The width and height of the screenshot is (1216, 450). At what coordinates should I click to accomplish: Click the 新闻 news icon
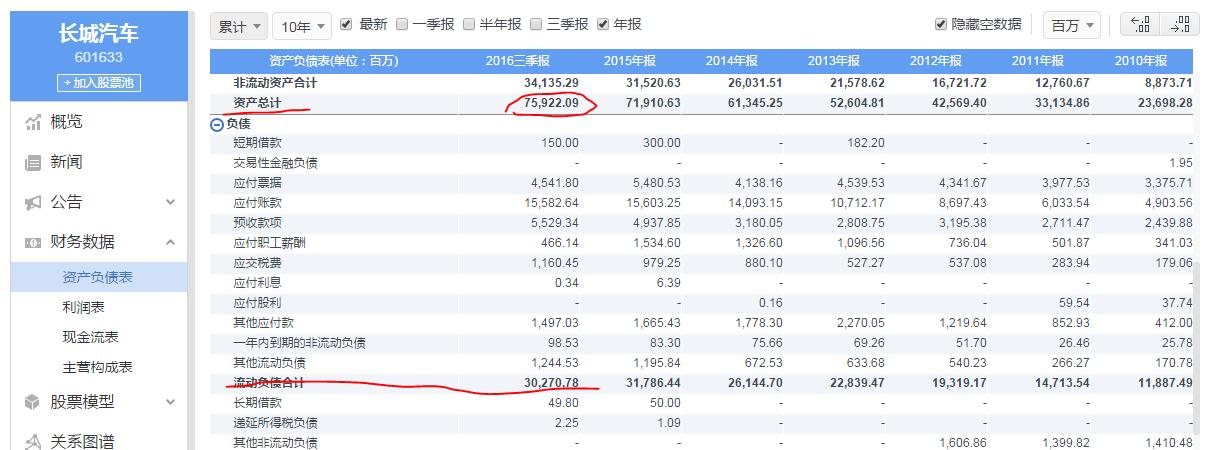(31, 162)
